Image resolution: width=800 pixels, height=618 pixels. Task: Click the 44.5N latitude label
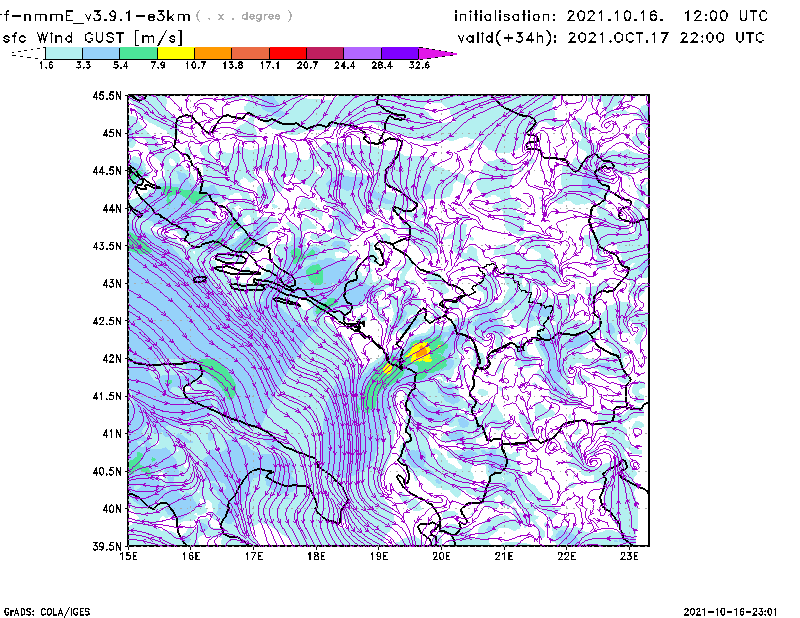[107, 170]
